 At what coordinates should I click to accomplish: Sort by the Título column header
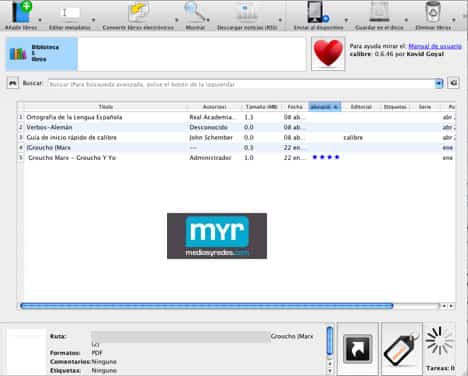click(106, 107)
